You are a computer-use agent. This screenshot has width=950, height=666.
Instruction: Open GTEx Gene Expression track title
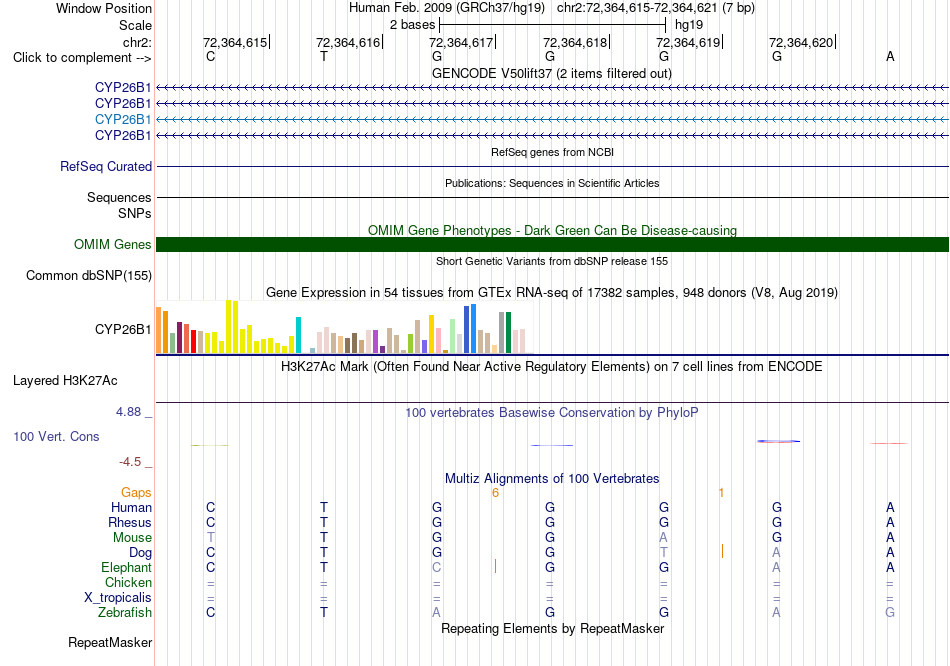click(x=552, y=293)
